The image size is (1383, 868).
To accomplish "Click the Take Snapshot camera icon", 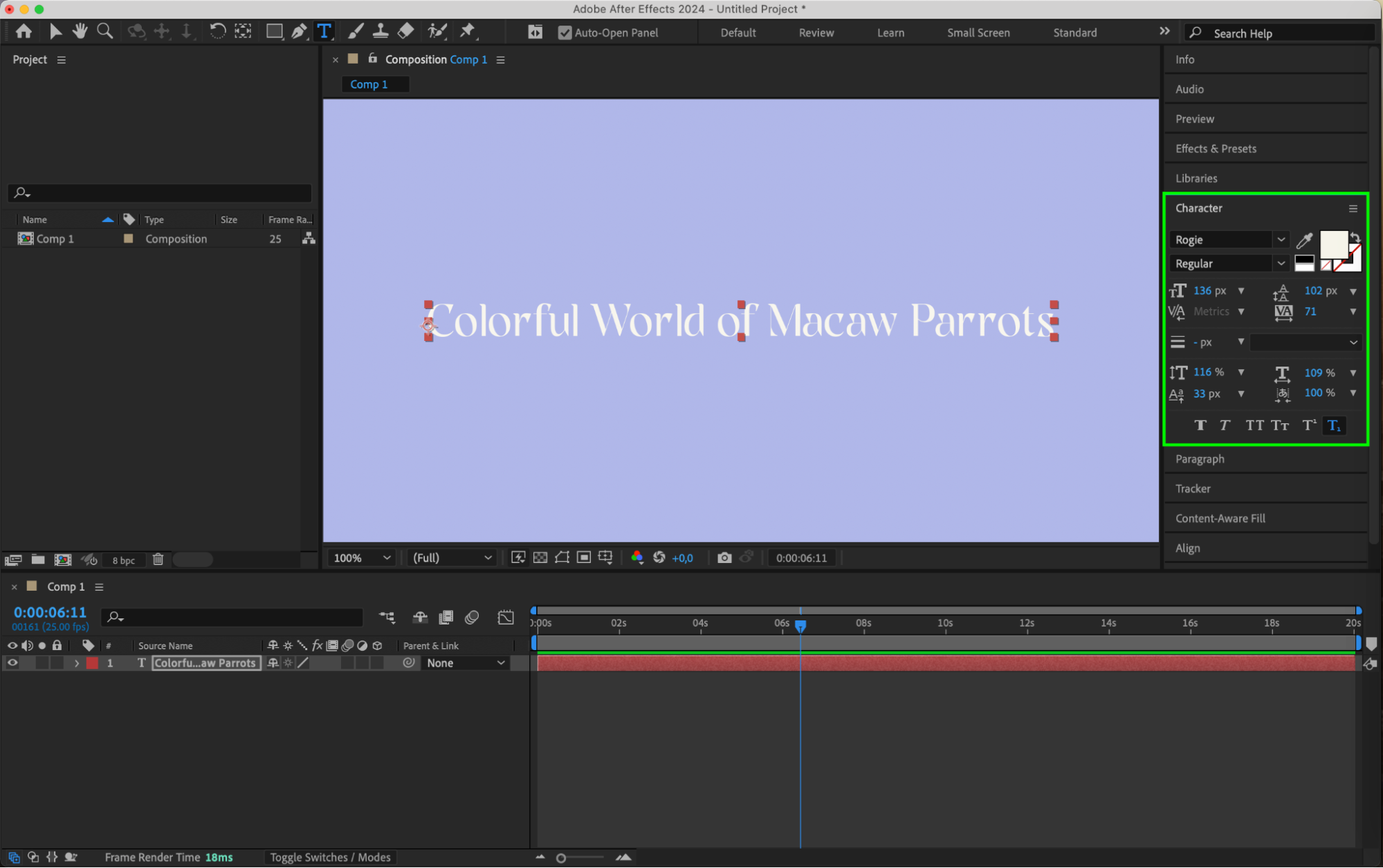I will click(724, 557).
